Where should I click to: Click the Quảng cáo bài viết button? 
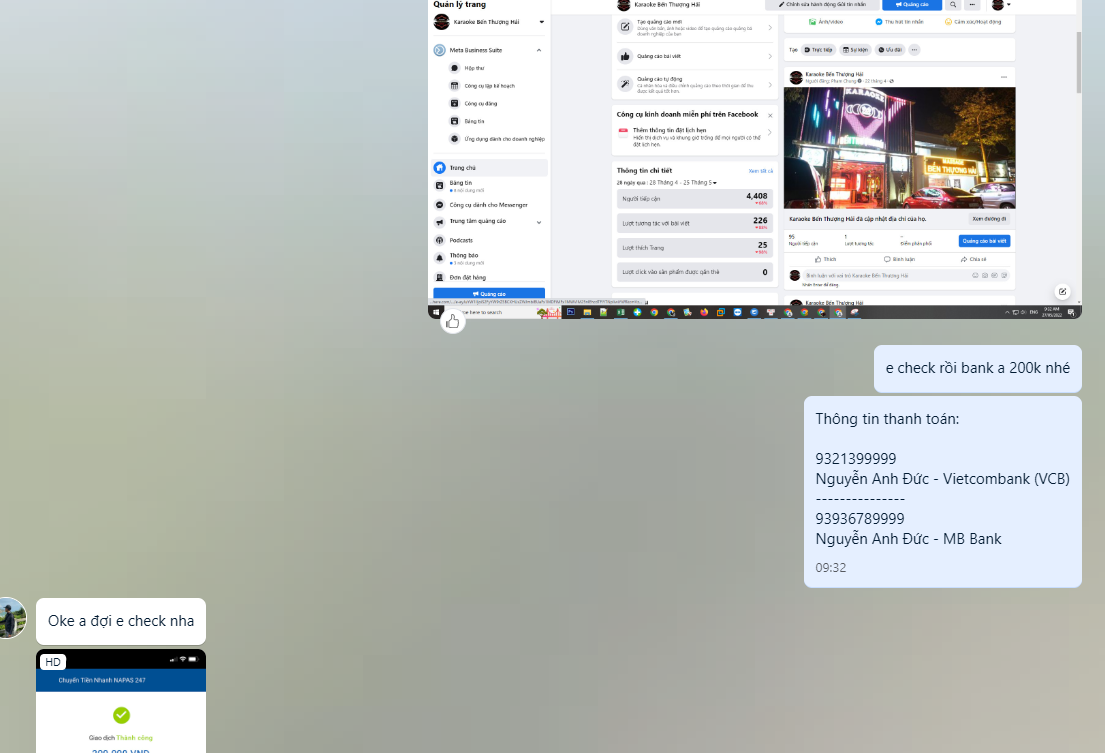coord(984,241)
